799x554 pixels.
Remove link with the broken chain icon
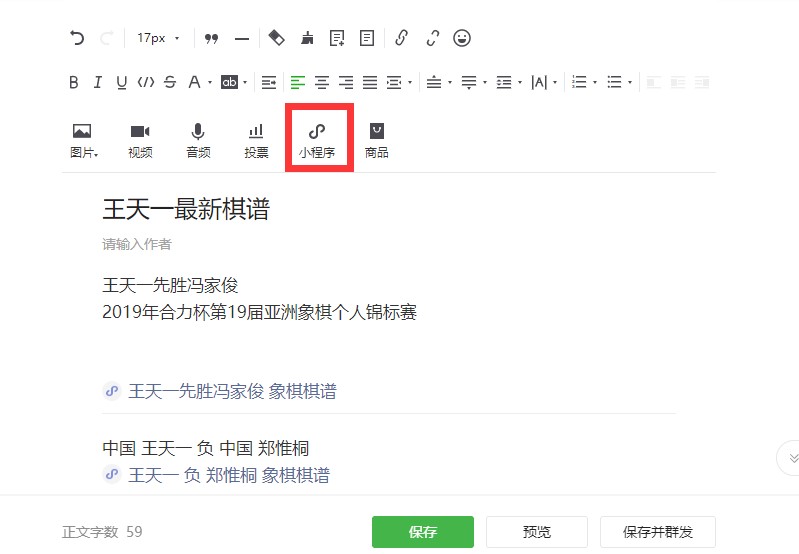(x=433, y=38)
